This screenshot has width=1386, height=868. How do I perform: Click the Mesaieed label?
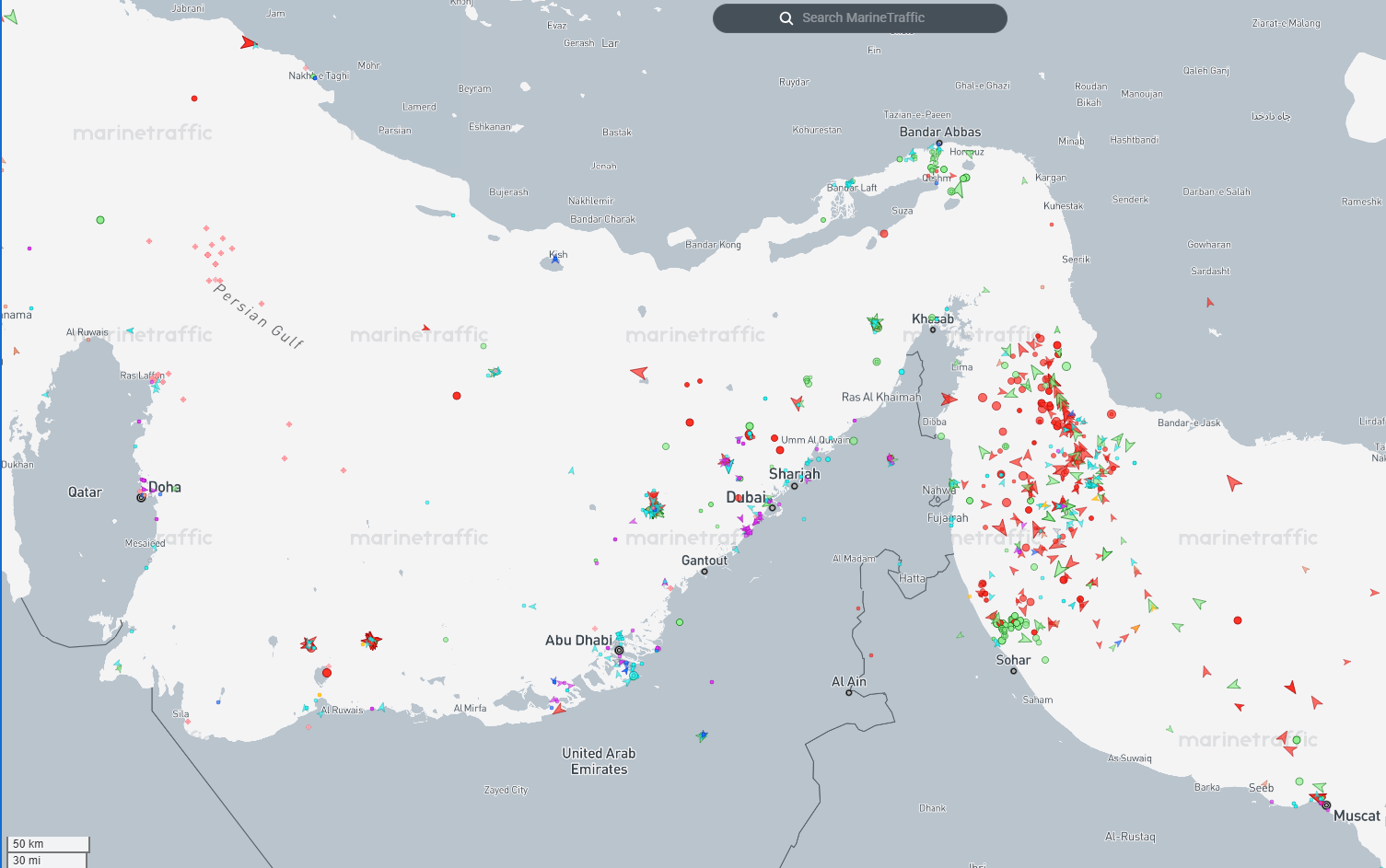pos(146,543)
